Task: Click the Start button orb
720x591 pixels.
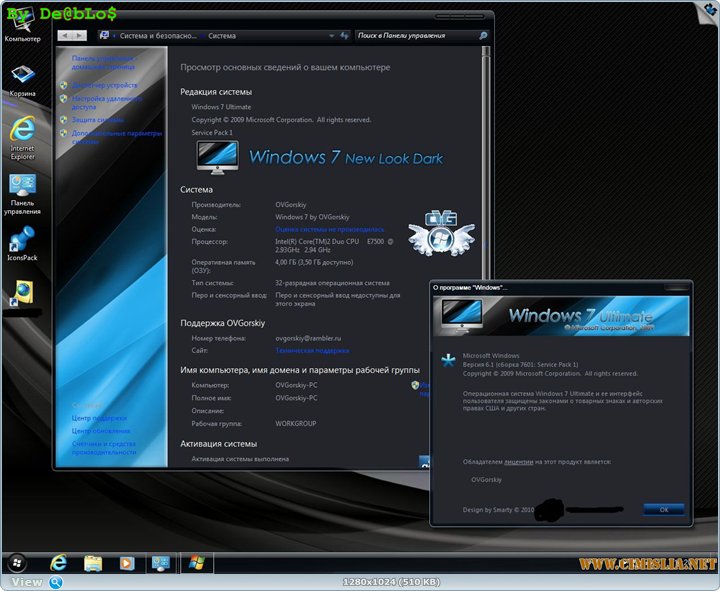Action: point(17,562)
